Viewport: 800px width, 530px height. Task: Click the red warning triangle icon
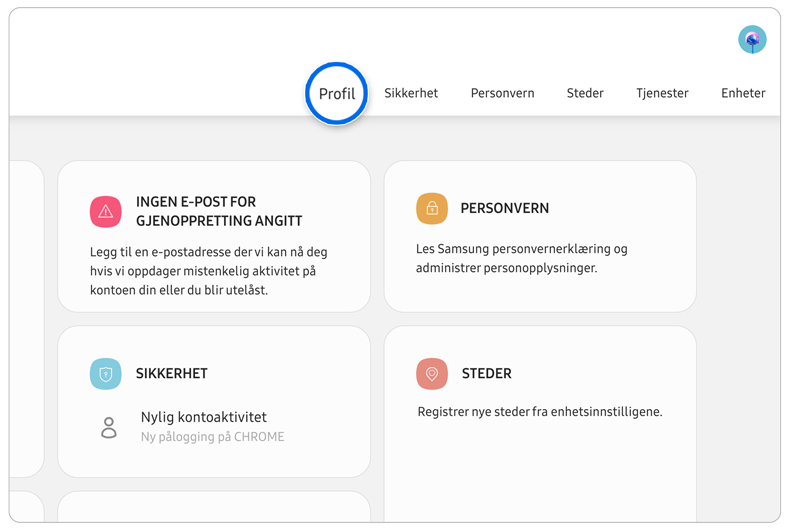coord(106,211)
